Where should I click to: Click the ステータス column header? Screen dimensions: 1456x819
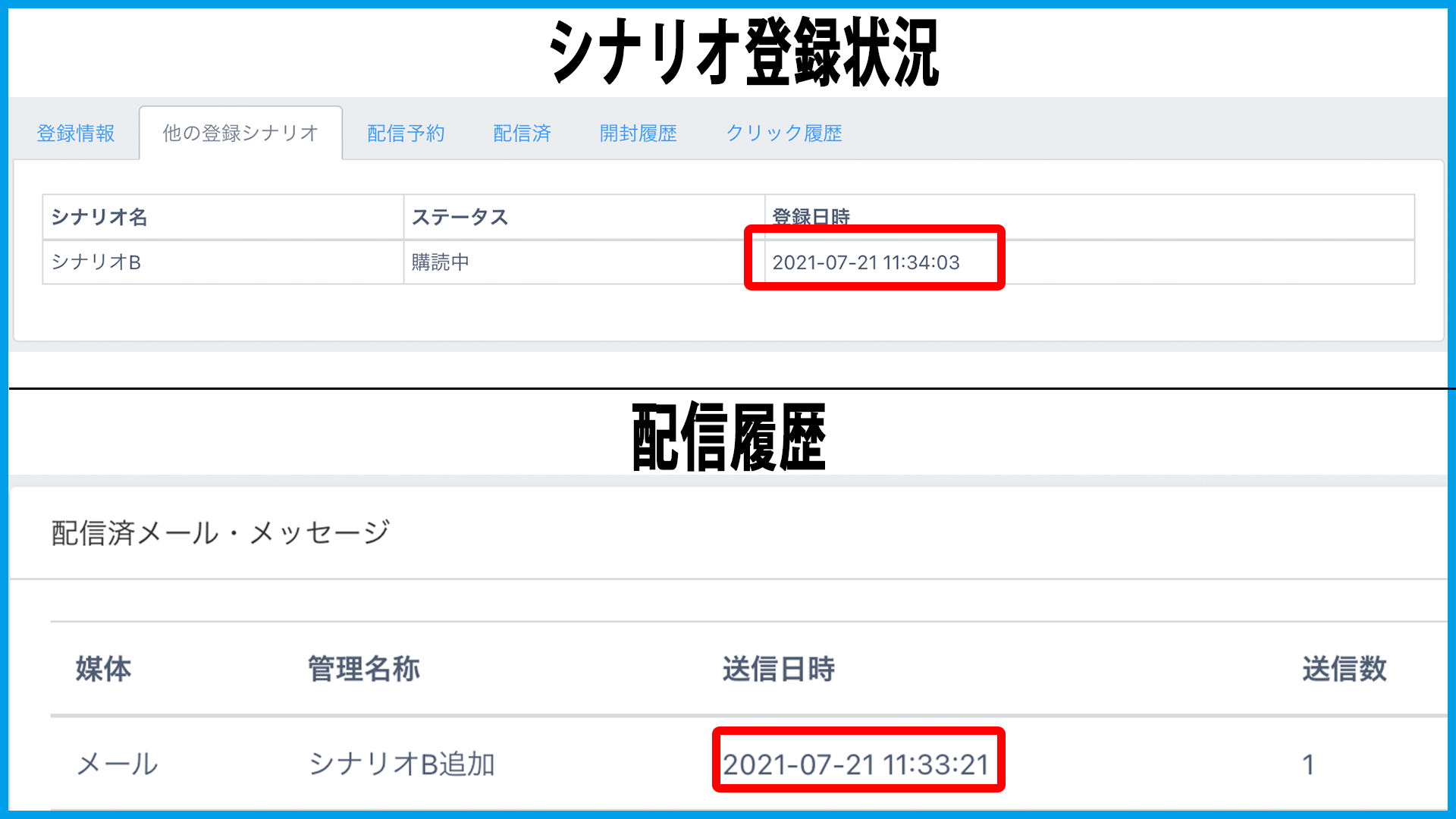460,218
